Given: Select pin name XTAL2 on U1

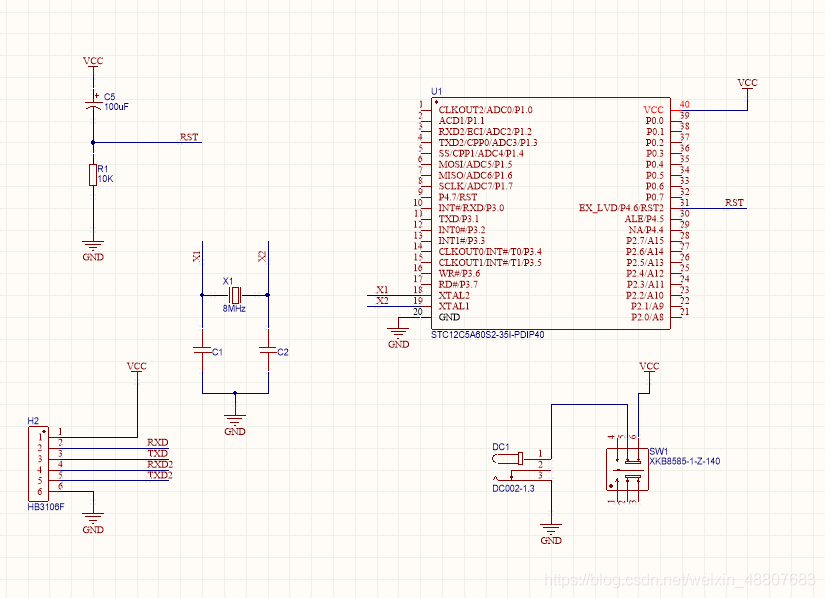Looking at the screenshot, I should [x=454, y=296].
